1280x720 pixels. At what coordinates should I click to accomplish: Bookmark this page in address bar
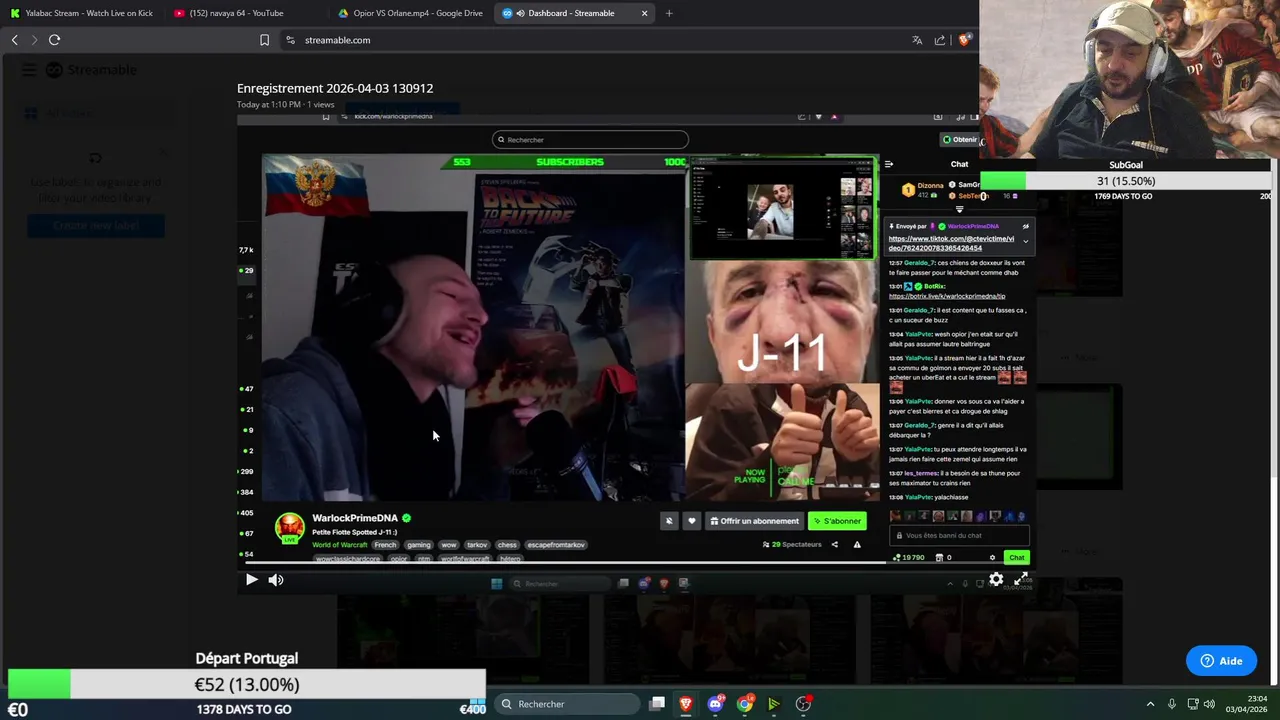(x=264, y=40)
